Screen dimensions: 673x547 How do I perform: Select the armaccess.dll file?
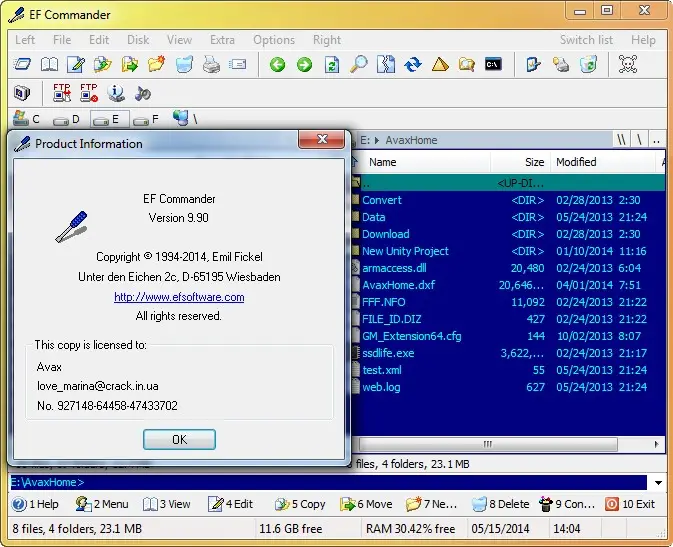coord(509,268)
